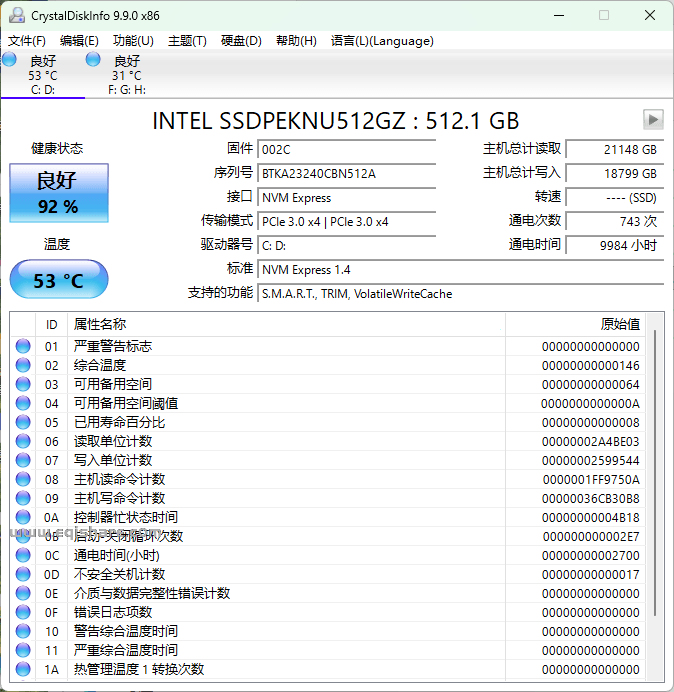Click status orb for attribute 11 严重综合温度时间
The image size is (674, 692).
(23, 650)
